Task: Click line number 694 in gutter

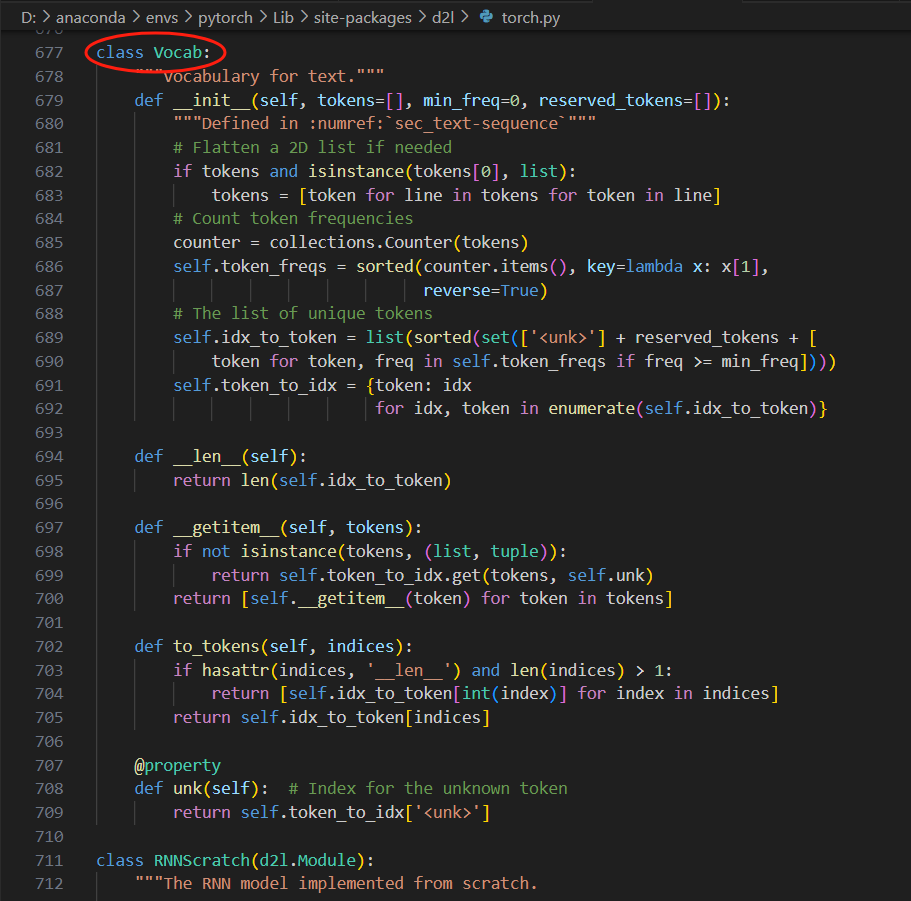Action: point(49,457)
